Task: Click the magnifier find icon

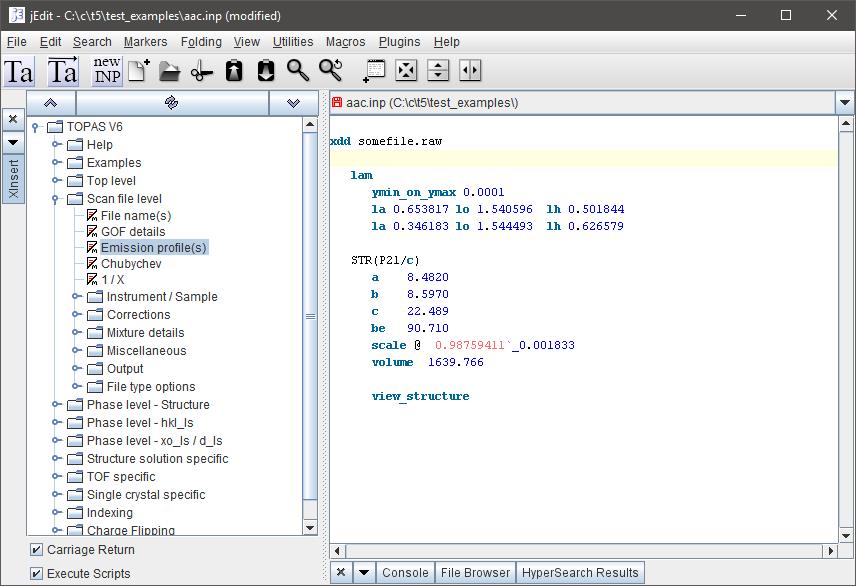Action: [298, 71]
